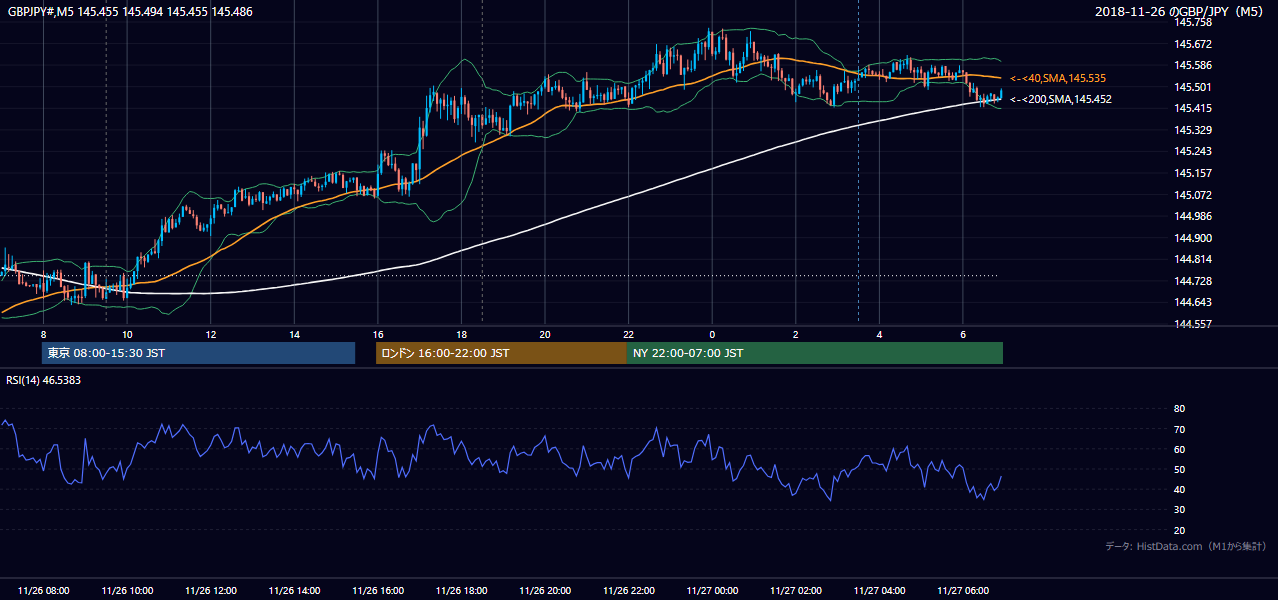The image size is (1278, 600).
Task: Click the ロンドン 16:00-22:00 JST session bar
Action: coord(501,353)
